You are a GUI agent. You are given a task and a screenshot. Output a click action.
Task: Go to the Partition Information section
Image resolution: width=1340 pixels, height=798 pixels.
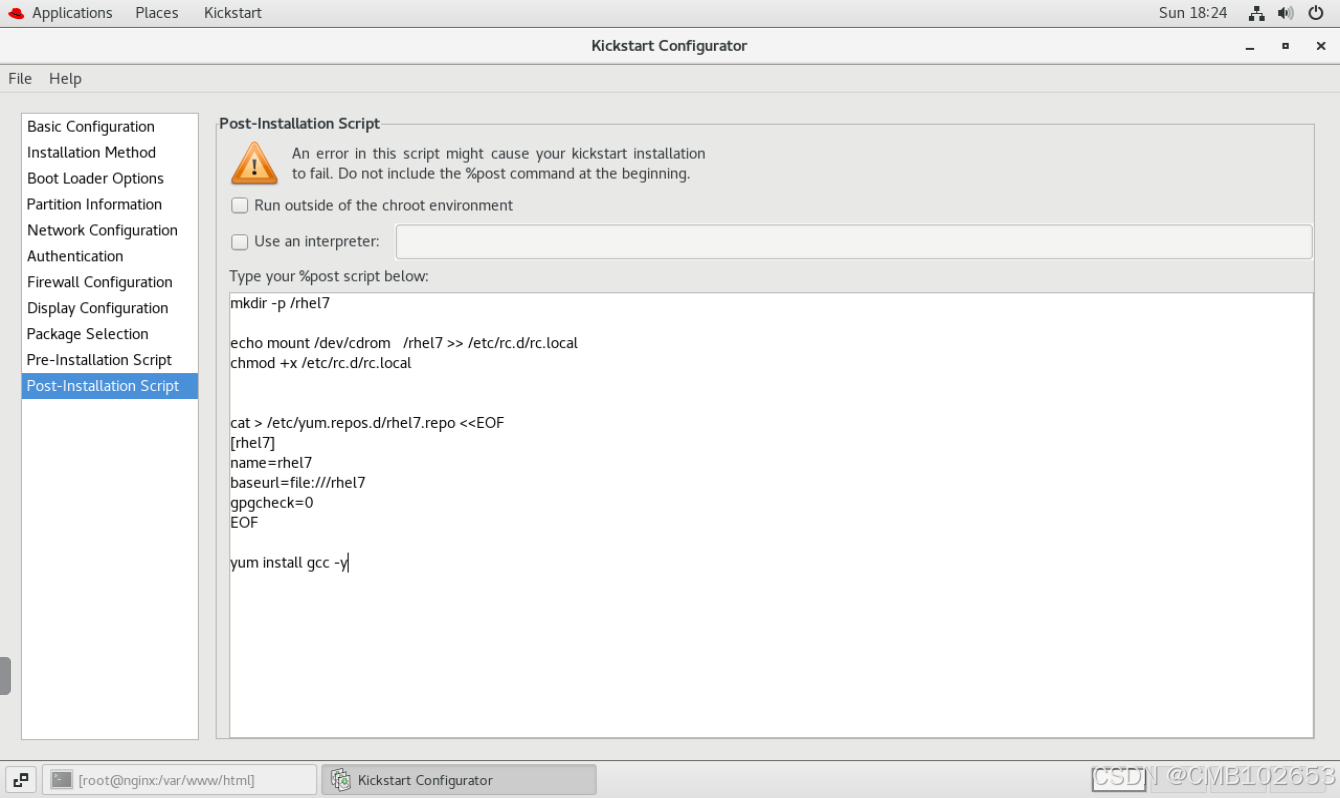click(x=94, y=205)
